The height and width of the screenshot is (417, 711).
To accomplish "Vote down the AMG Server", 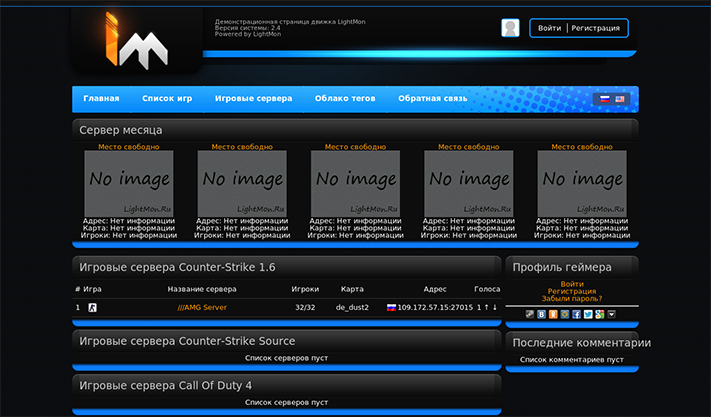I will (x=495, y=307).
